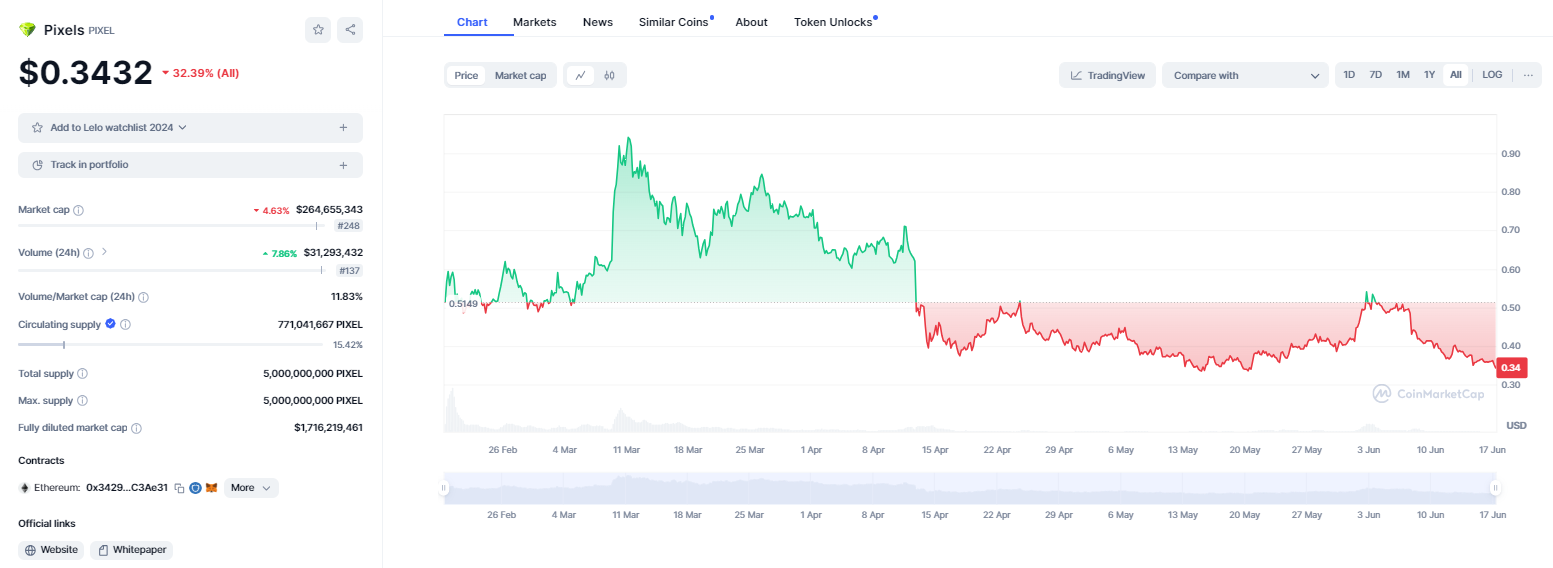Click Track in portfolio button
Image resolution: width=1553 pixels, height=568 pixels.
(190, 165)
